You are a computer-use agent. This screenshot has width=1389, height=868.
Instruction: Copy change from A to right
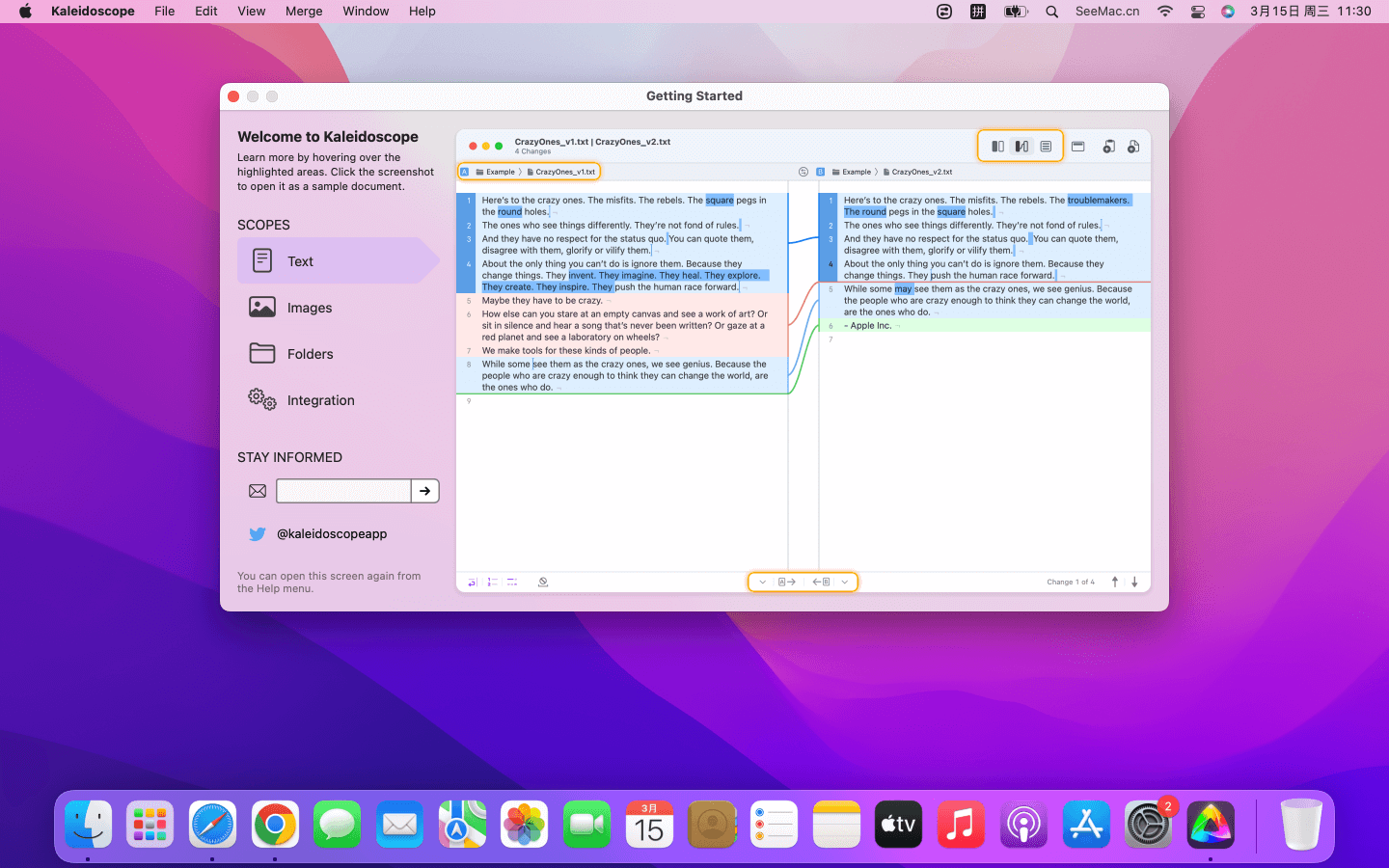[787, 582]
